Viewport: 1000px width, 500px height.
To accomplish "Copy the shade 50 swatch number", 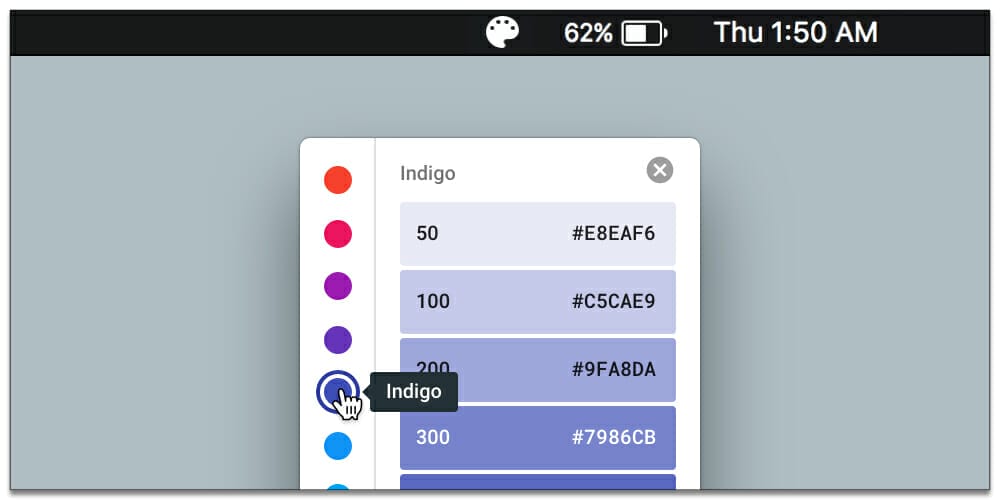I will coord(427,233).
